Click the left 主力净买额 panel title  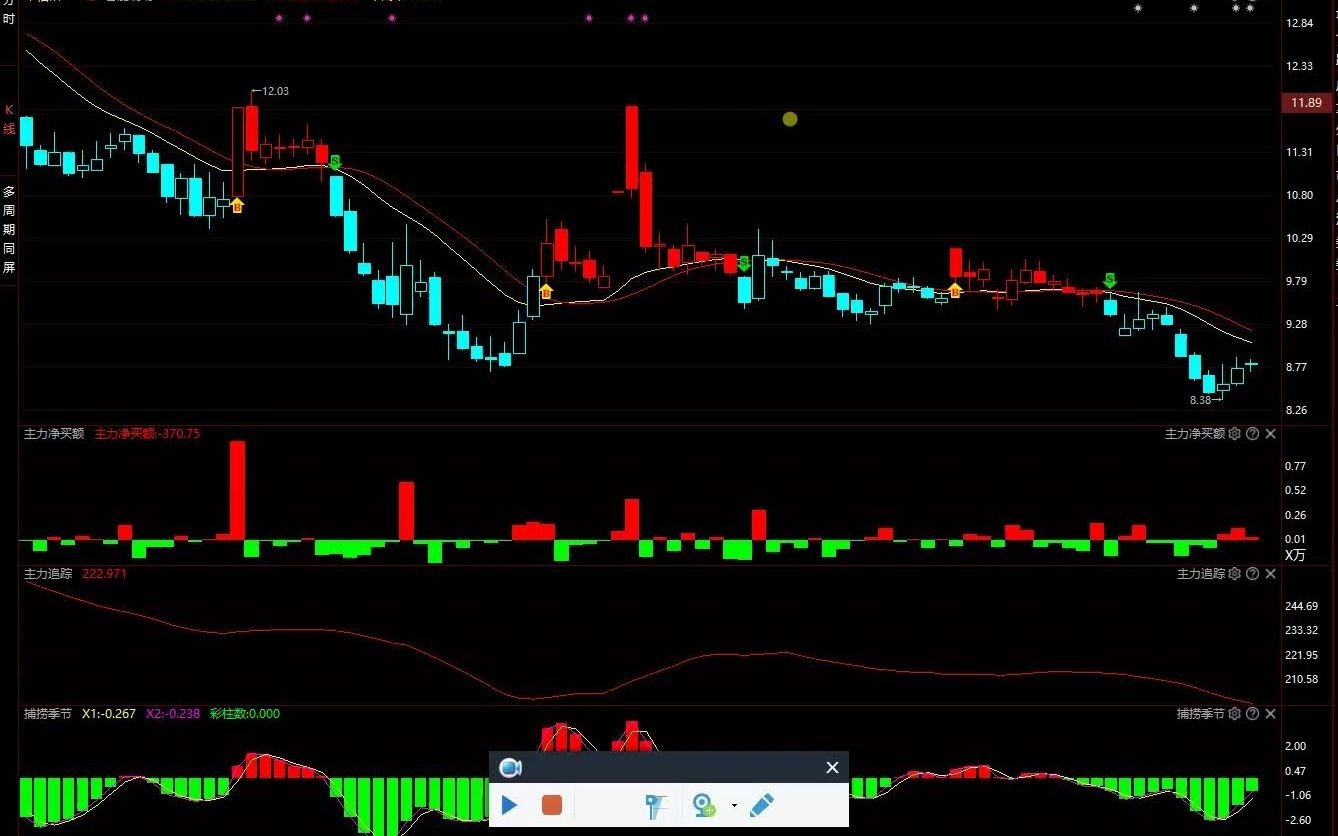54,434
